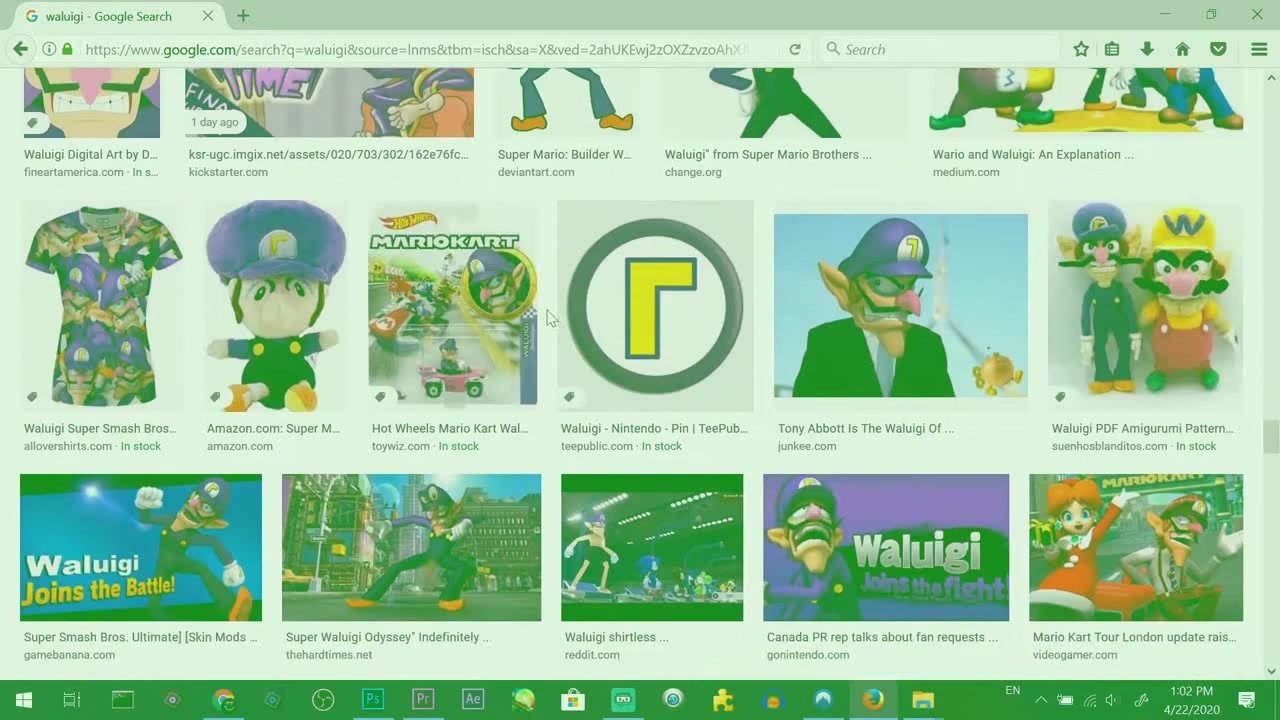Open Photoshop from the taskbar
Screen dimensions: 1280x720
click(373, 700)
